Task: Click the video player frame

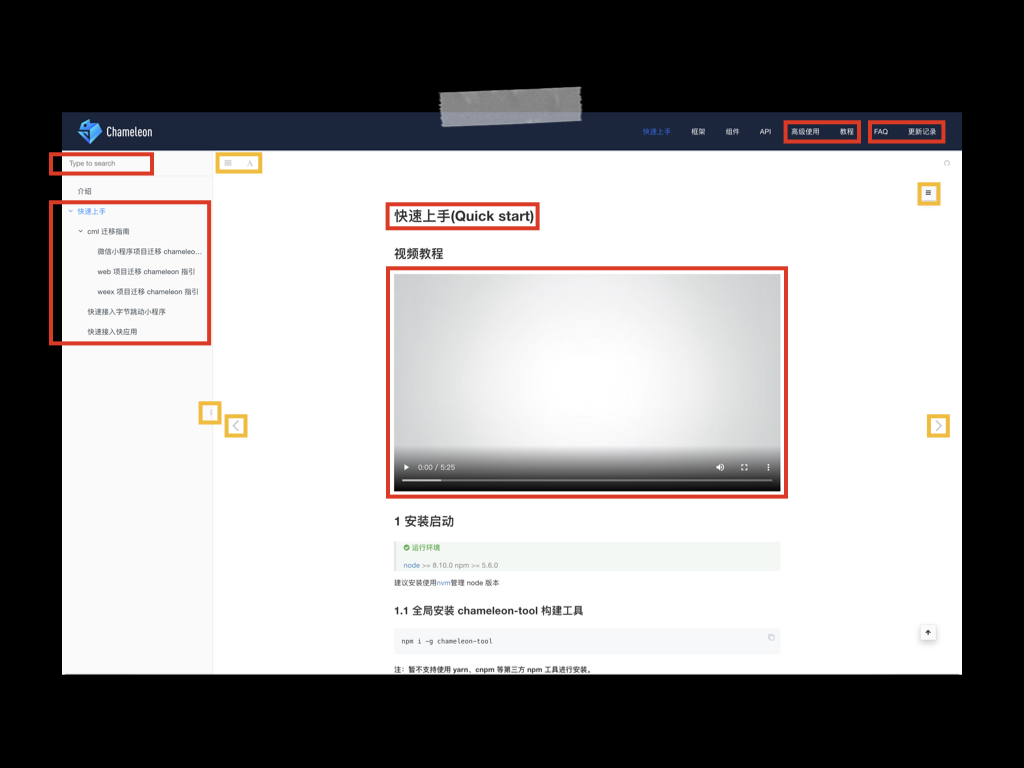Action: click(586, 382)
